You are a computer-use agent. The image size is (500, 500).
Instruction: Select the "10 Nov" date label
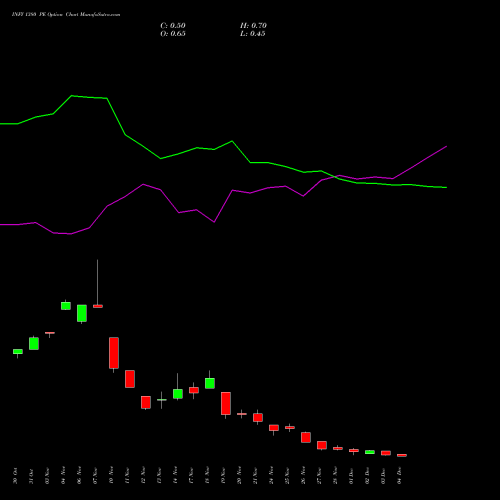(111, 476)
